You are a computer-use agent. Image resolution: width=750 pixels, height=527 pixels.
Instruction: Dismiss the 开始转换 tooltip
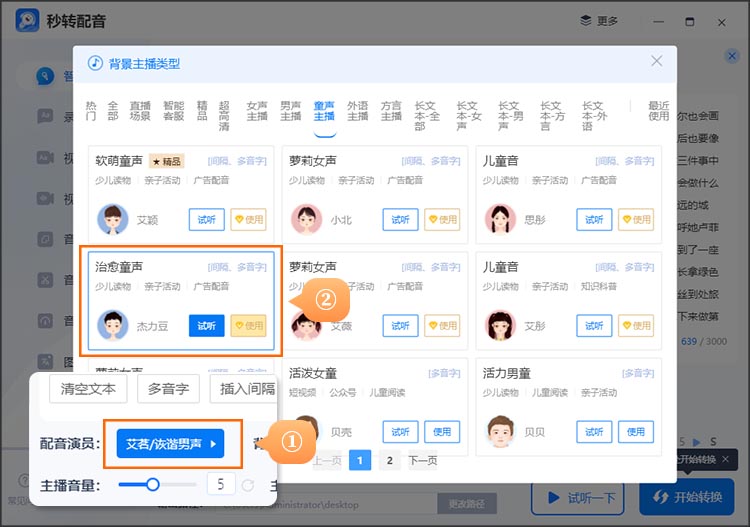726,459
